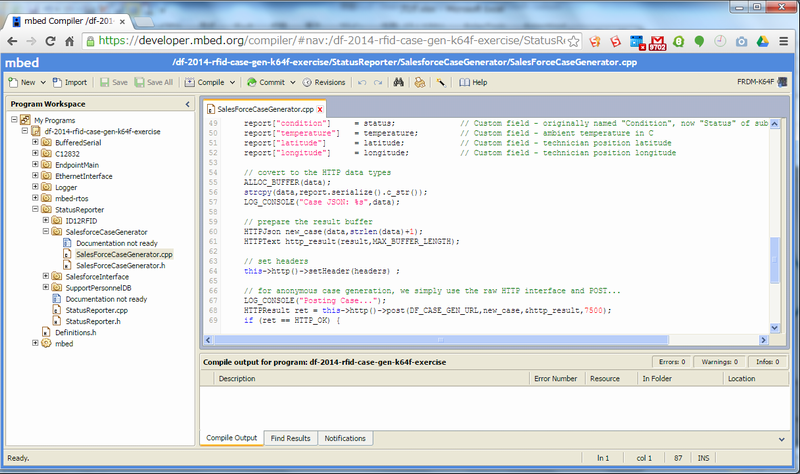Expand the BufferedSerial folder
The width and height of the screenshot is (800, 474).
[x=35, y=143]
